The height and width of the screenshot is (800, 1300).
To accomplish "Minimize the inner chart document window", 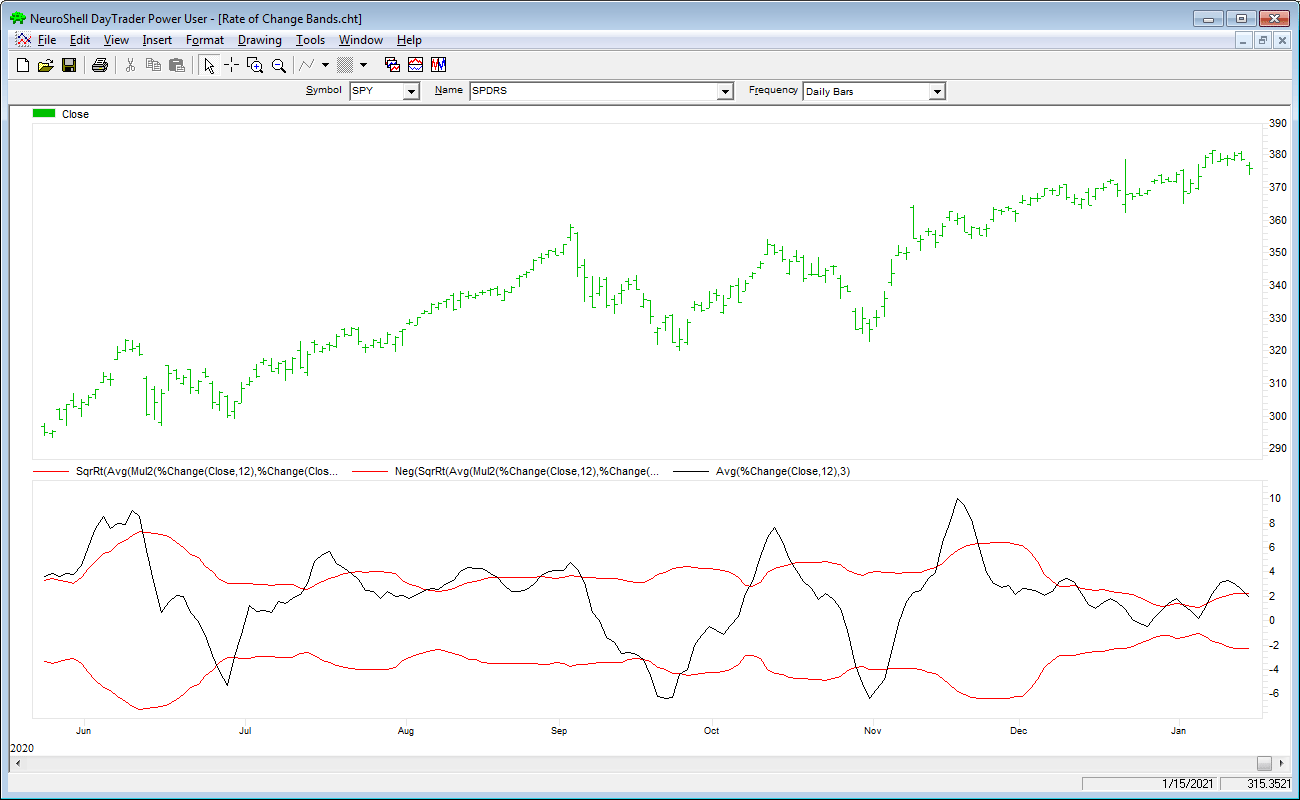I will point(1244,40).
